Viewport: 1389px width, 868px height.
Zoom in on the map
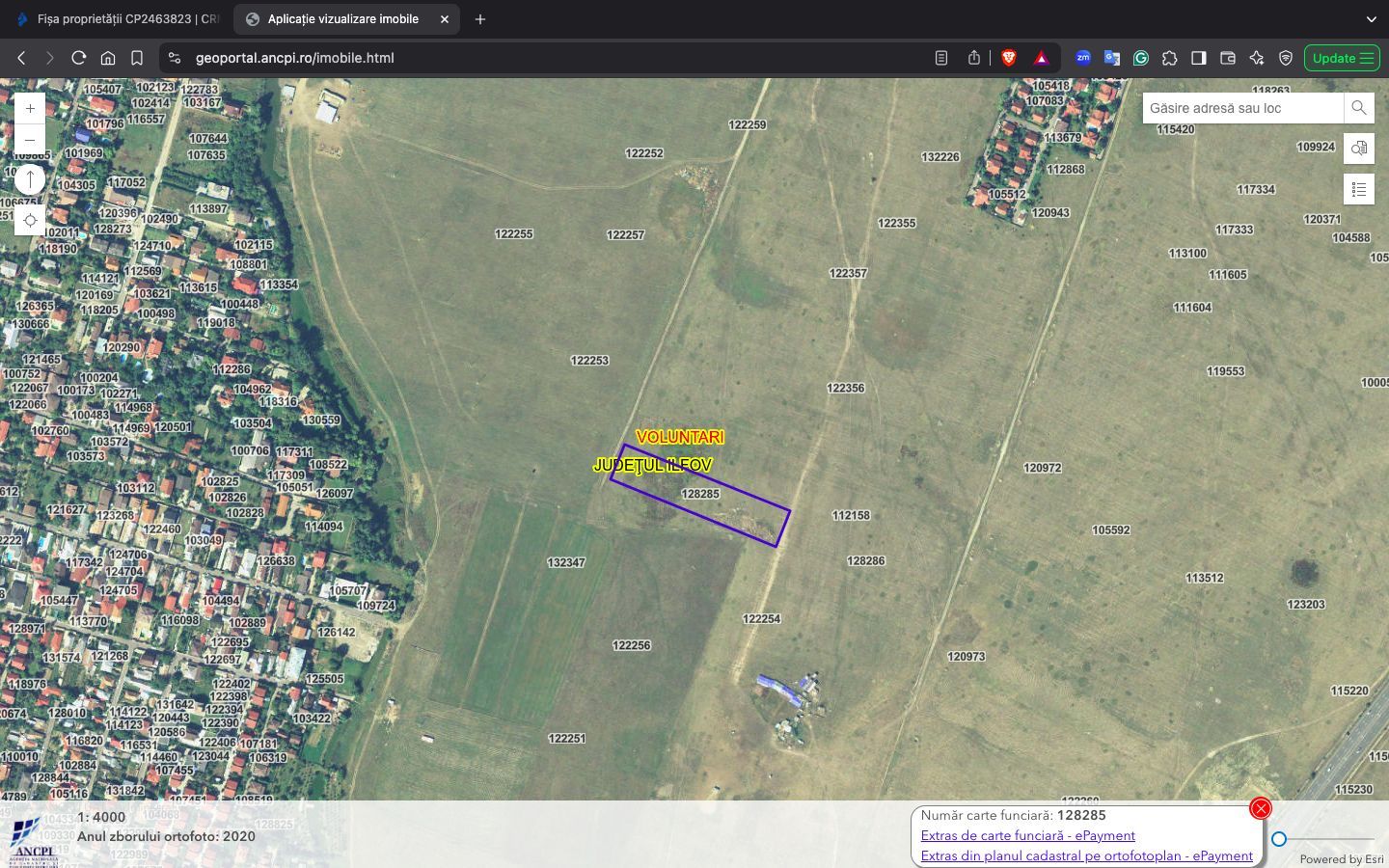pos(30,109)
